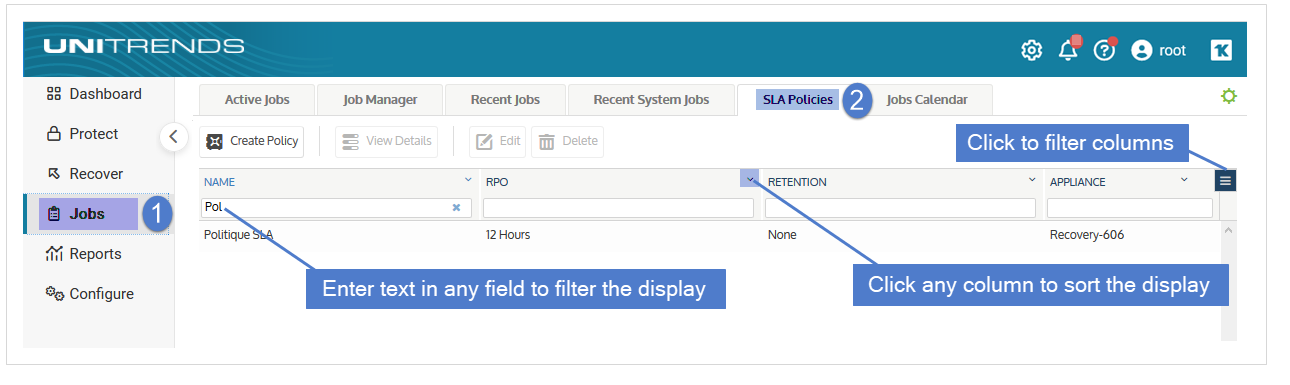The width and height of the screenshot is (1290, 385).
Task: Focus the RPO filter field
Action: [618, 208]
